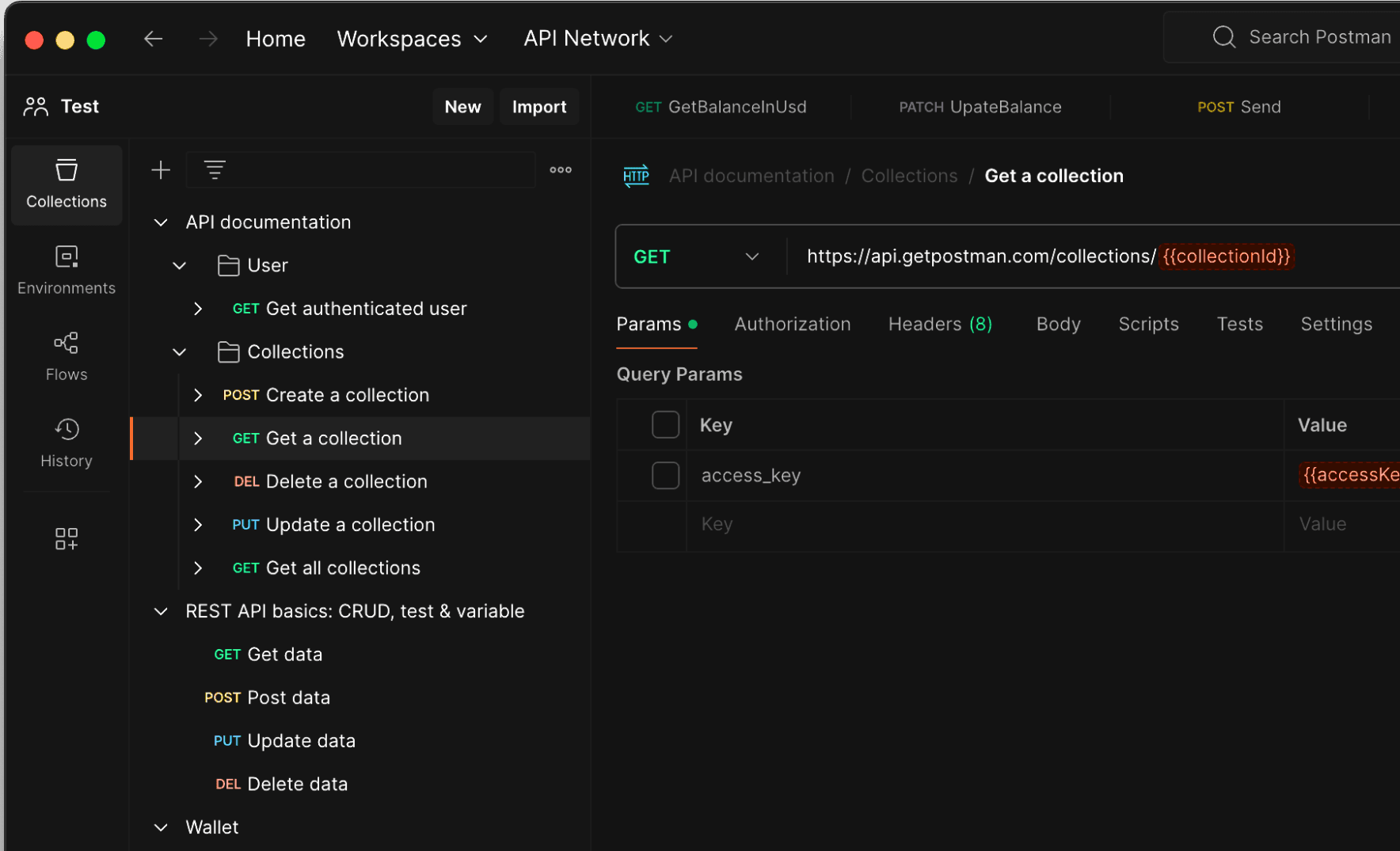Select the Get a collection request

(360, 438)
